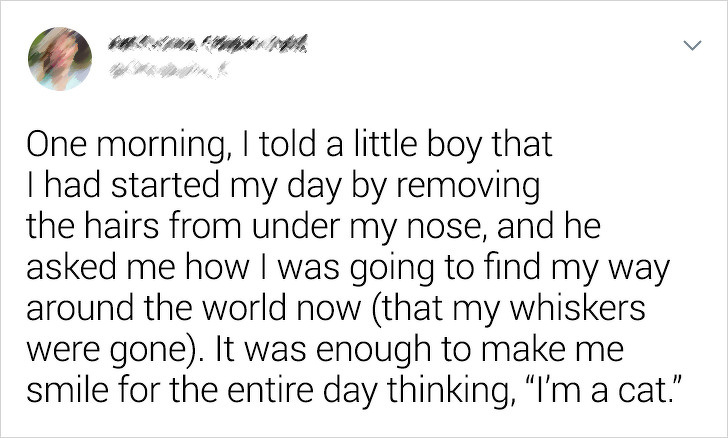This screenshot has width=728, height=438.
Task: Click the line "I had started my day"
Action: coord(283,186)
